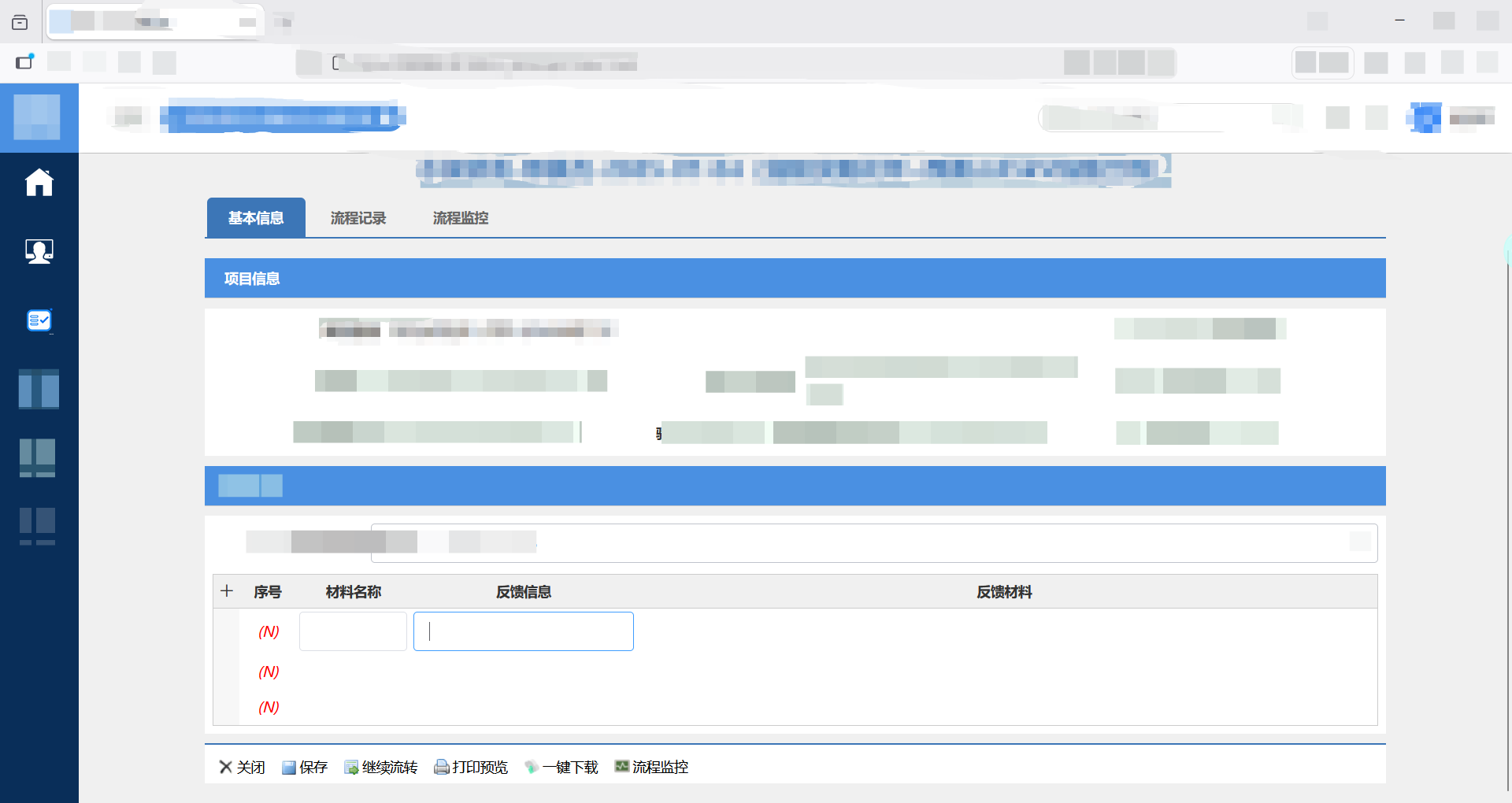1512x803 pixels.
Task: Focus the 材料名称 input in the first row
Action: pos(353,631)
